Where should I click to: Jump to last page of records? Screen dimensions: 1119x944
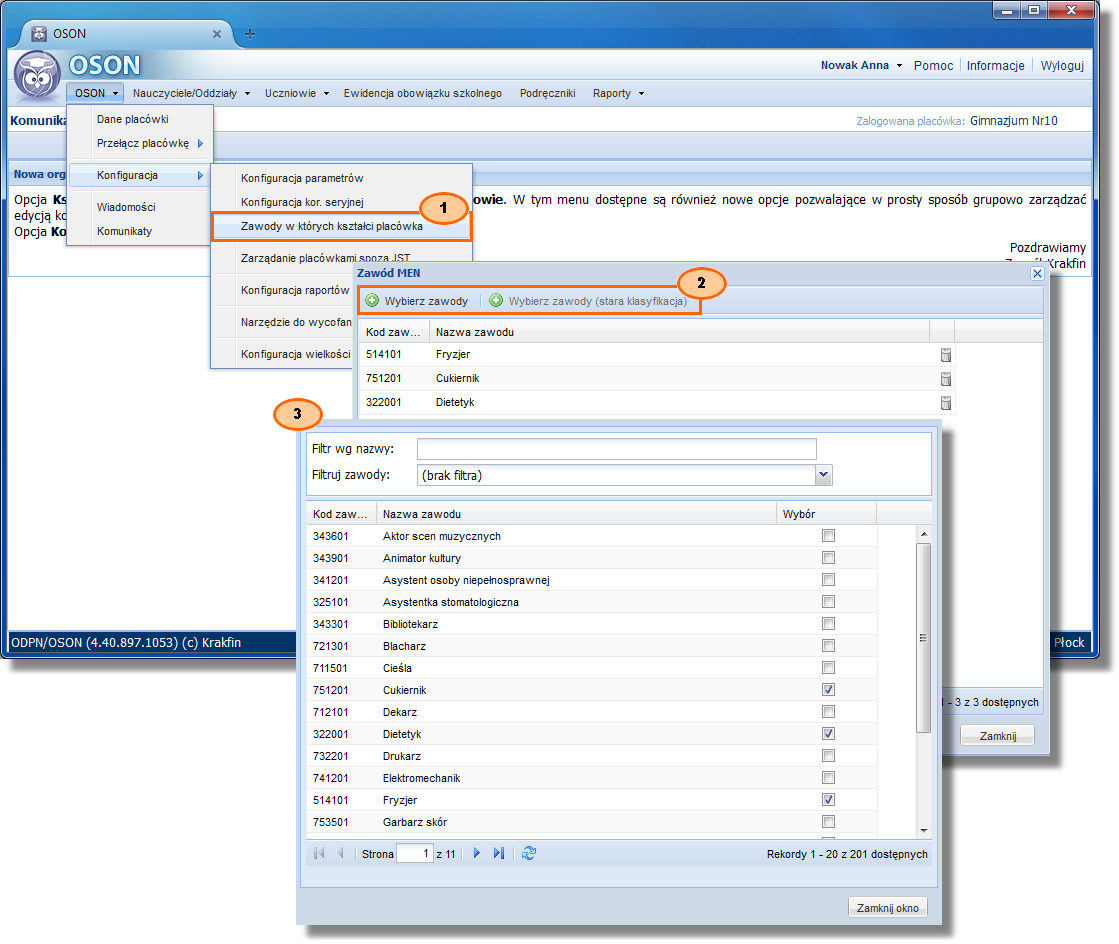coord(499,854)
